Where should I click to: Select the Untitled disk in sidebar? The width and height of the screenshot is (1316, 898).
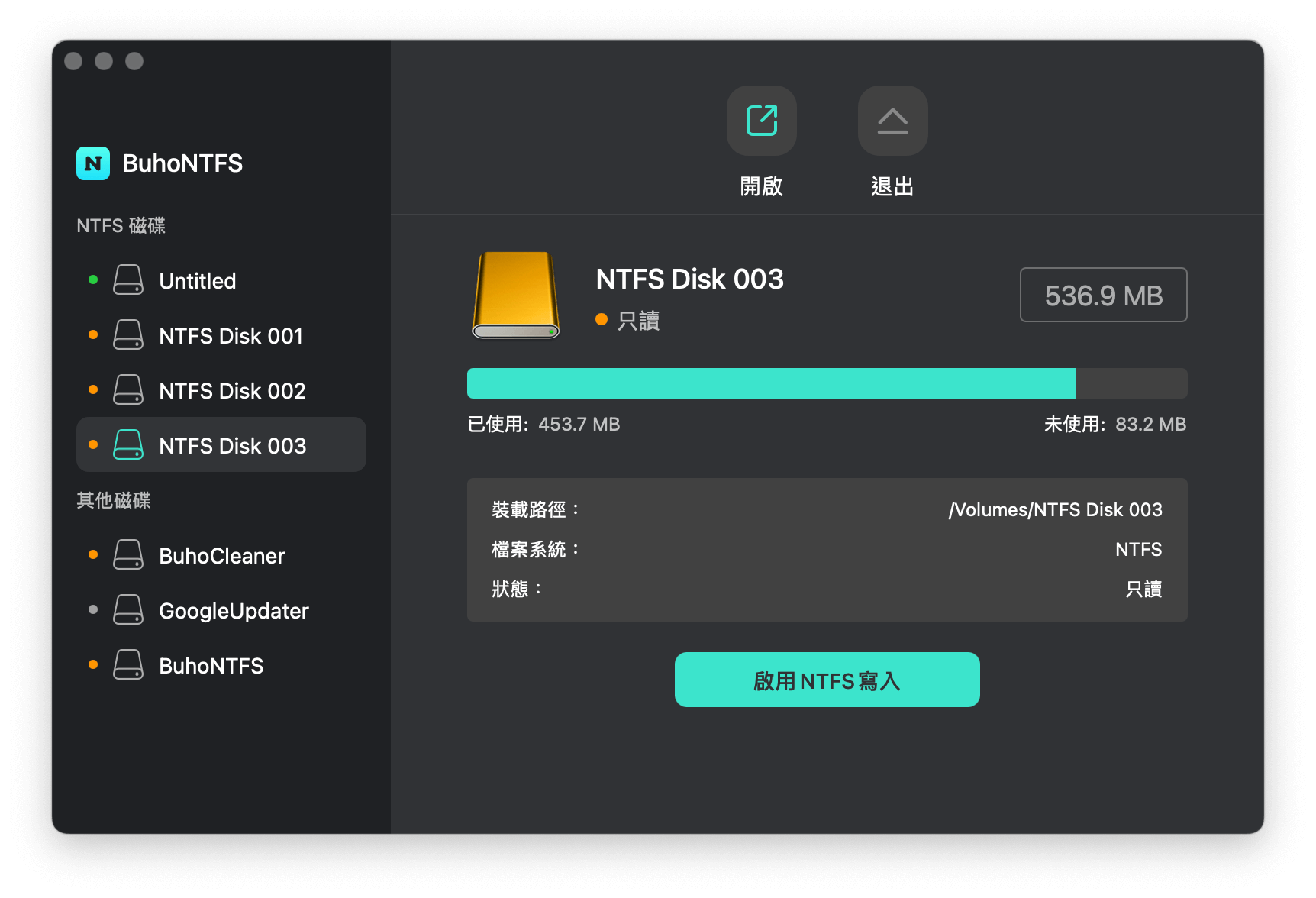(x=221, y=280)
